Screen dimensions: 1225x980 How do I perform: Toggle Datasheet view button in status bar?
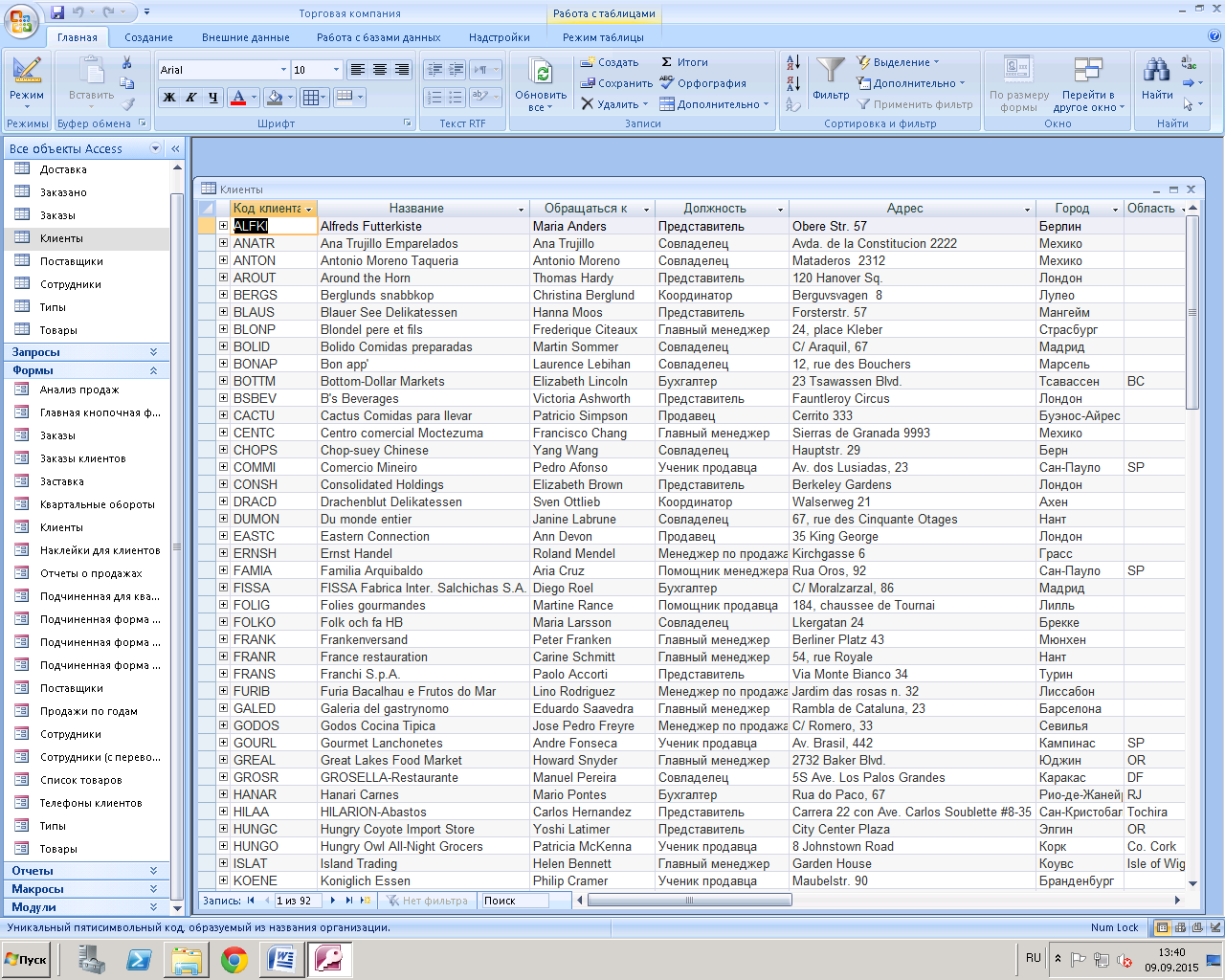(1163, 927)
